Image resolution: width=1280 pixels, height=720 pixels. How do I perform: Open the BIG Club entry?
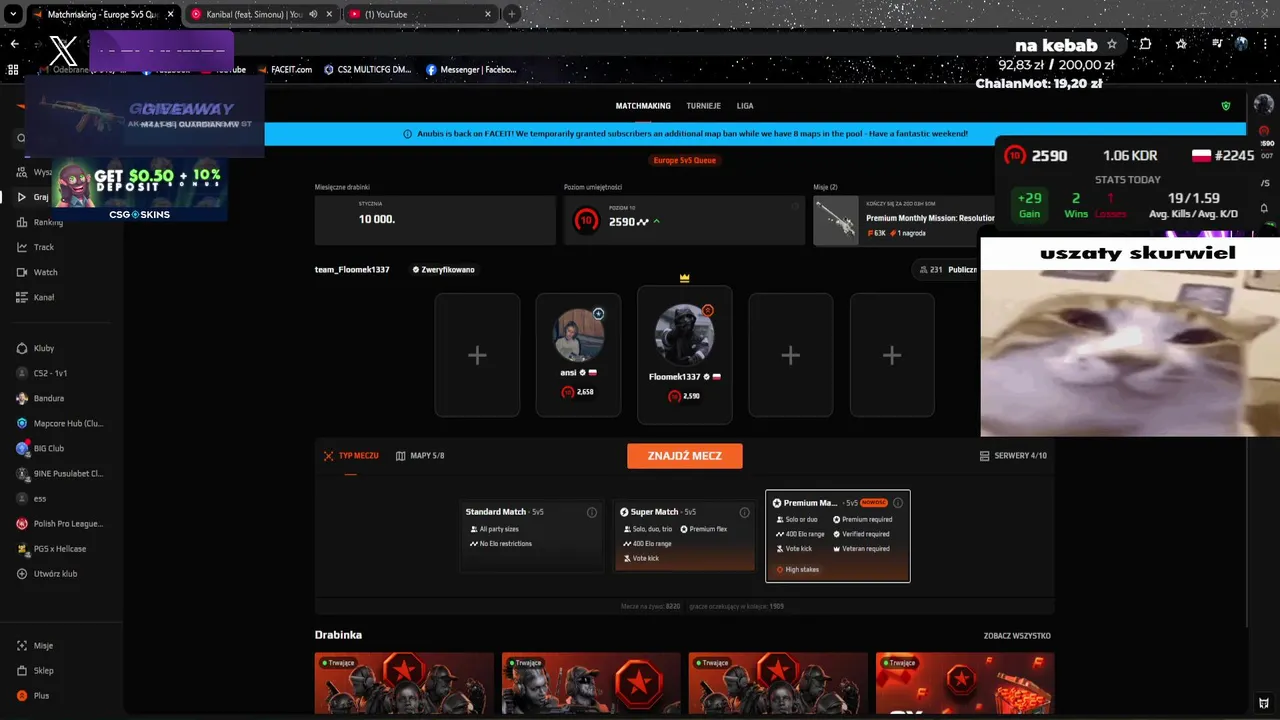pos(41,449)
